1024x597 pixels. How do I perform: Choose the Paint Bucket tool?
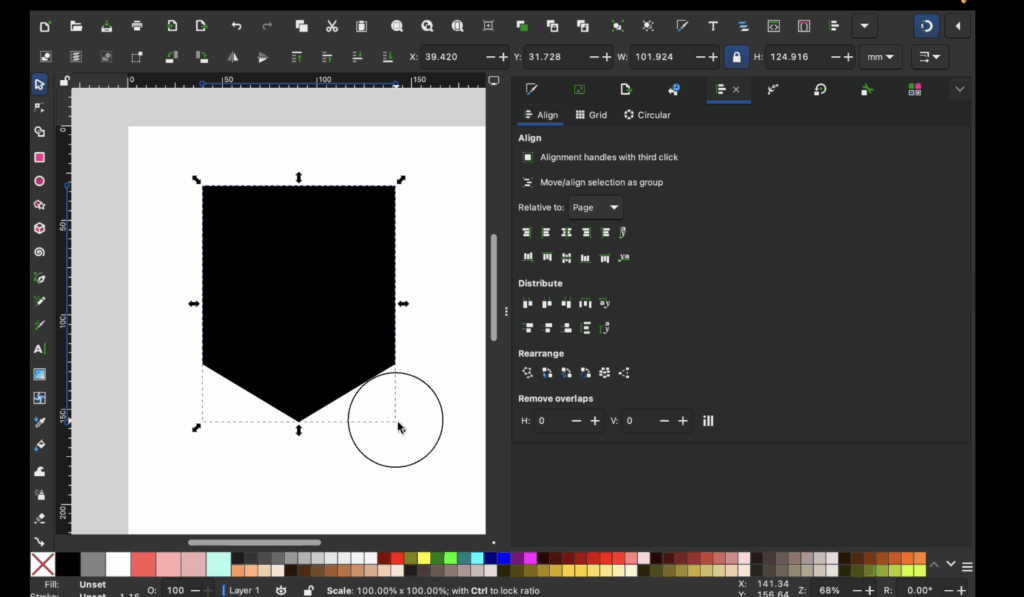(x=39, y=445)
